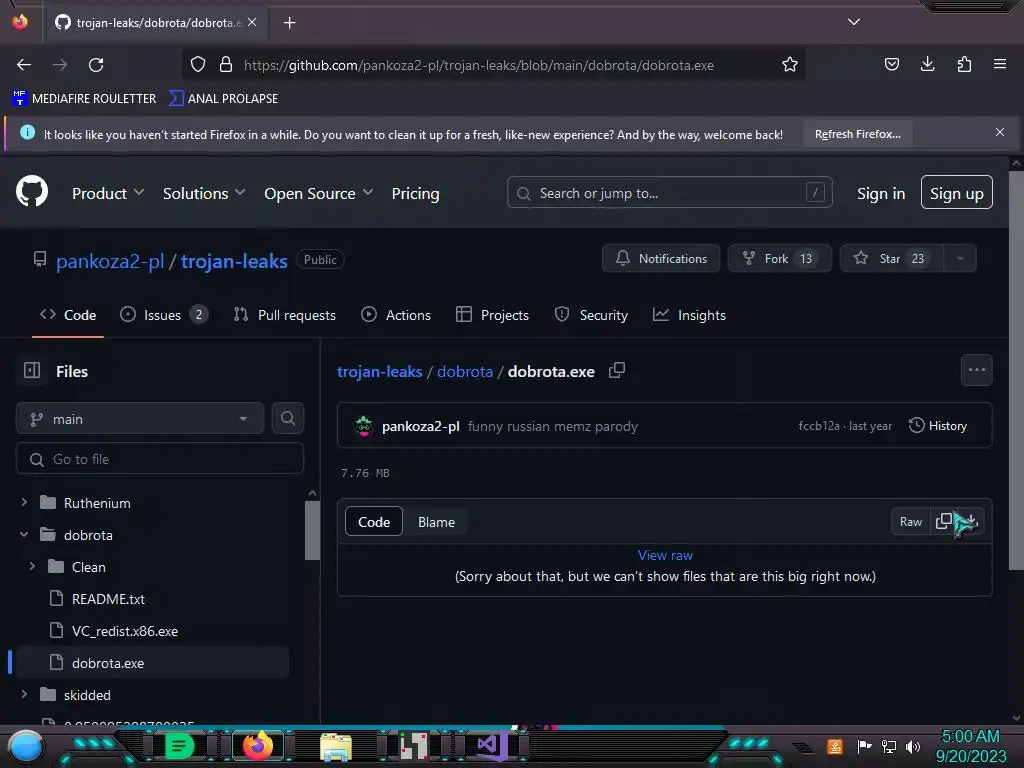Screen dimensions: 1024x768
Task: Open the MEDIAFIRE ROULETTER bookmark
Action: (84, 99)
